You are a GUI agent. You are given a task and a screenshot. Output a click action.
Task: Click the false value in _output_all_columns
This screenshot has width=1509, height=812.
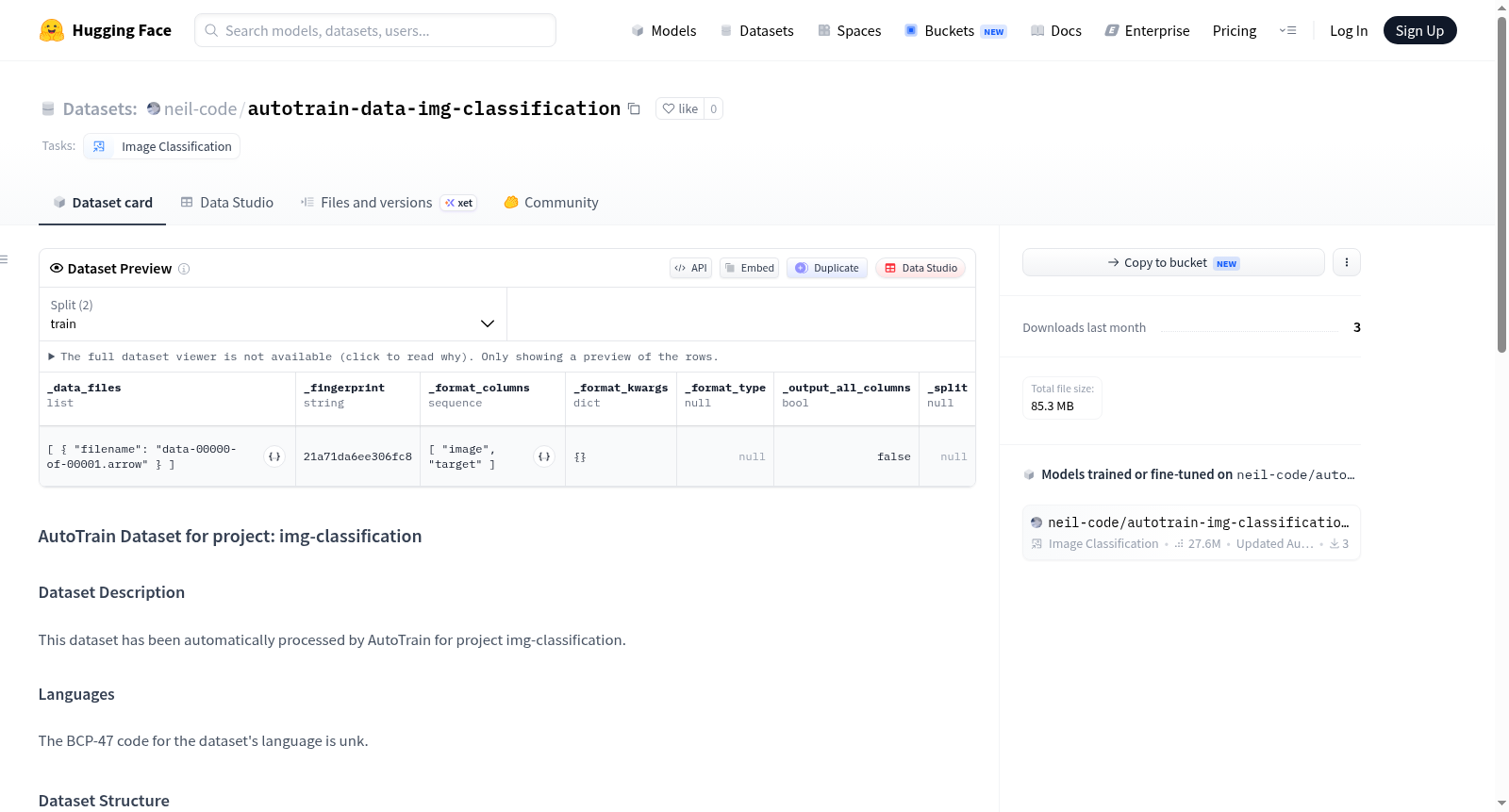click(893, 456)
